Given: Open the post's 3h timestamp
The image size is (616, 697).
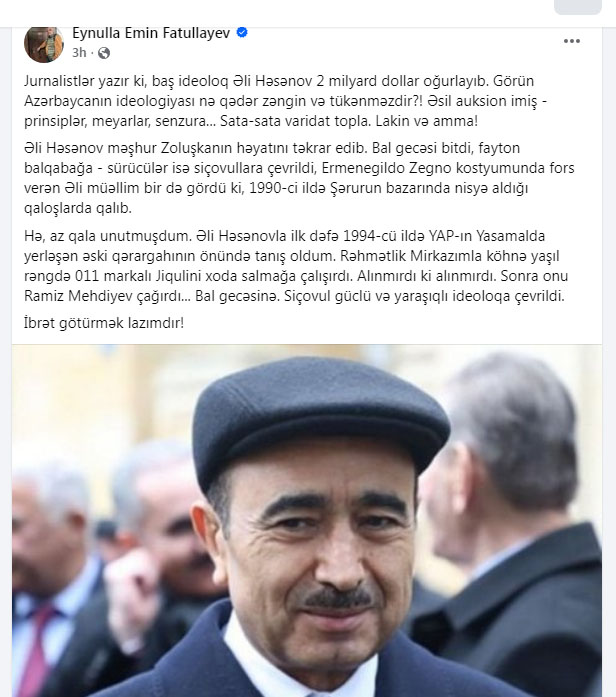Looking at the screenshot, I should pyautogui.click(x=79, y=53).
